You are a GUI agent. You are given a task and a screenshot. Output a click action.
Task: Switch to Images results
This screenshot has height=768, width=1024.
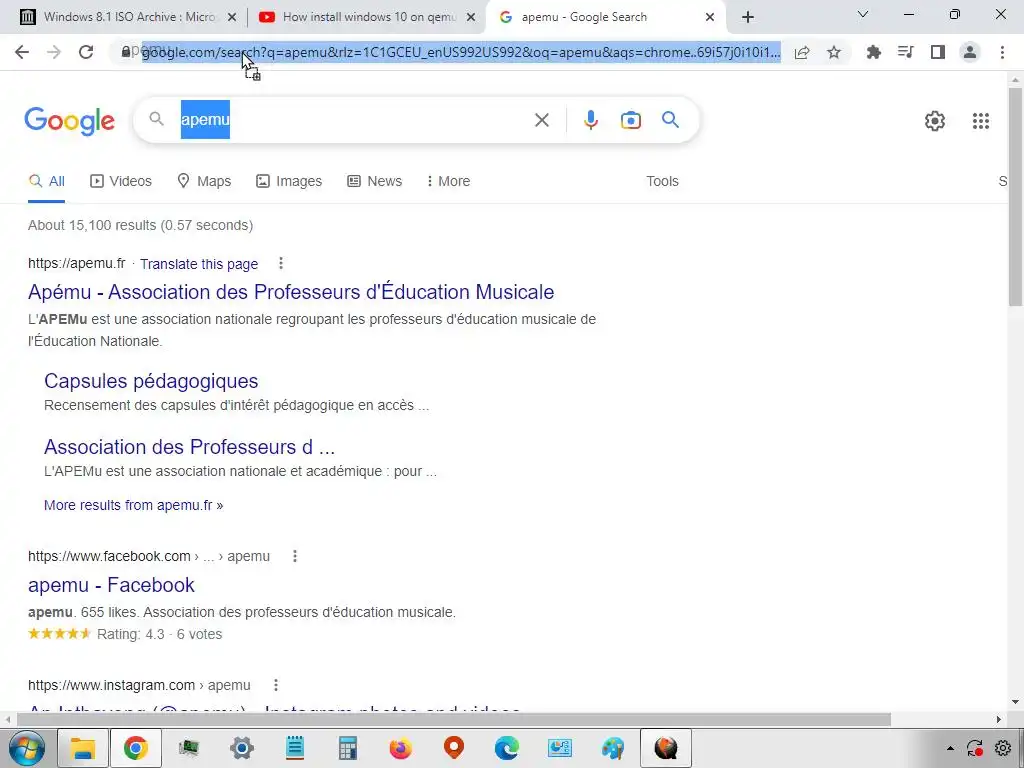[x=289, y=181]
